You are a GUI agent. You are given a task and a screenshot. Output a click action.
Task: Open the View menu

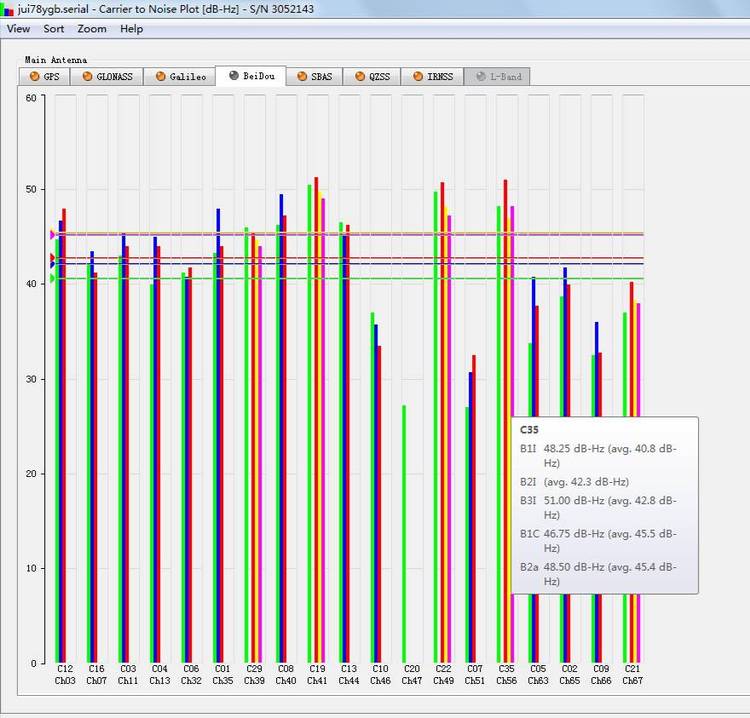coord(18,29)
